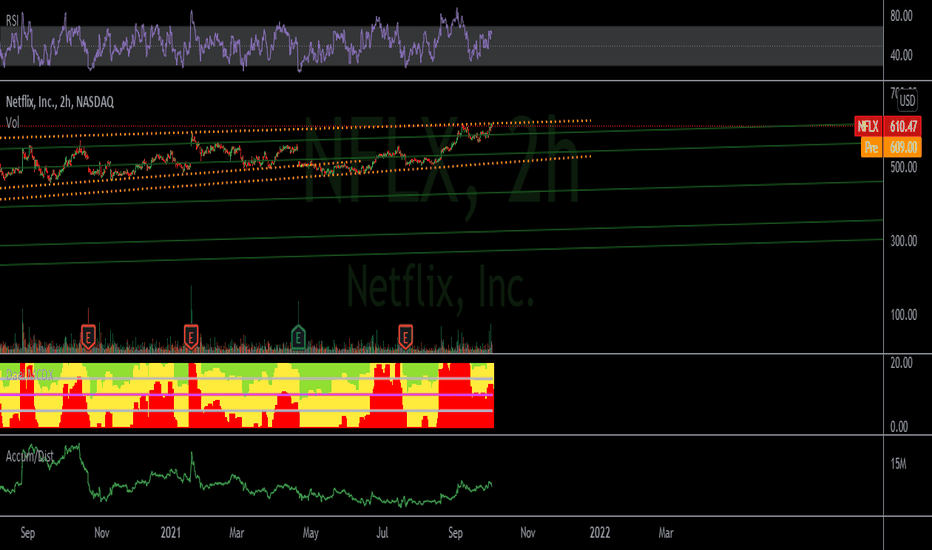The height and width of the screenshot is (550, 932).
Task: Click the 500.00 price scale value
Action: (x=903, y=167)
